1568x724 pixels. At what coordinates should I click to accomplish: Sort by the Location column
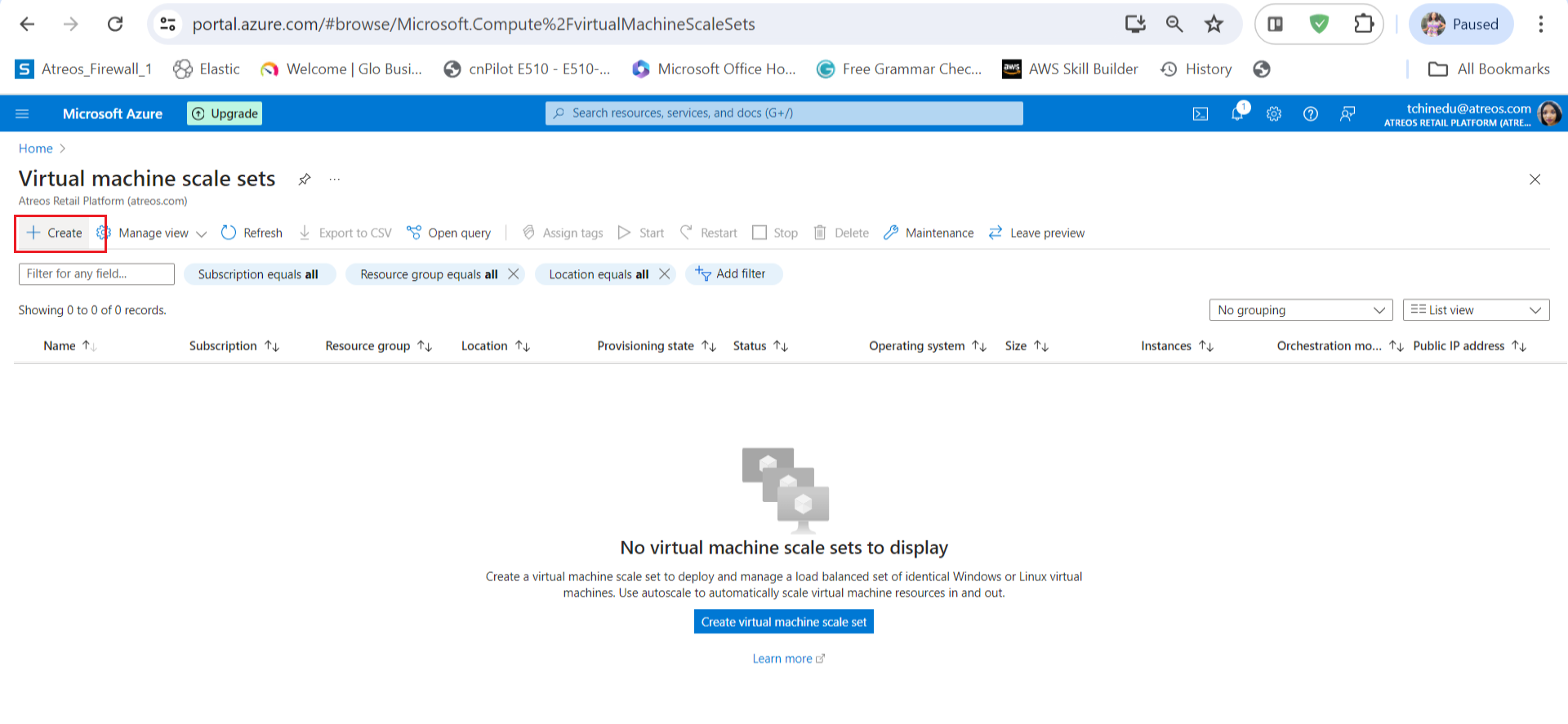[496, 346]
